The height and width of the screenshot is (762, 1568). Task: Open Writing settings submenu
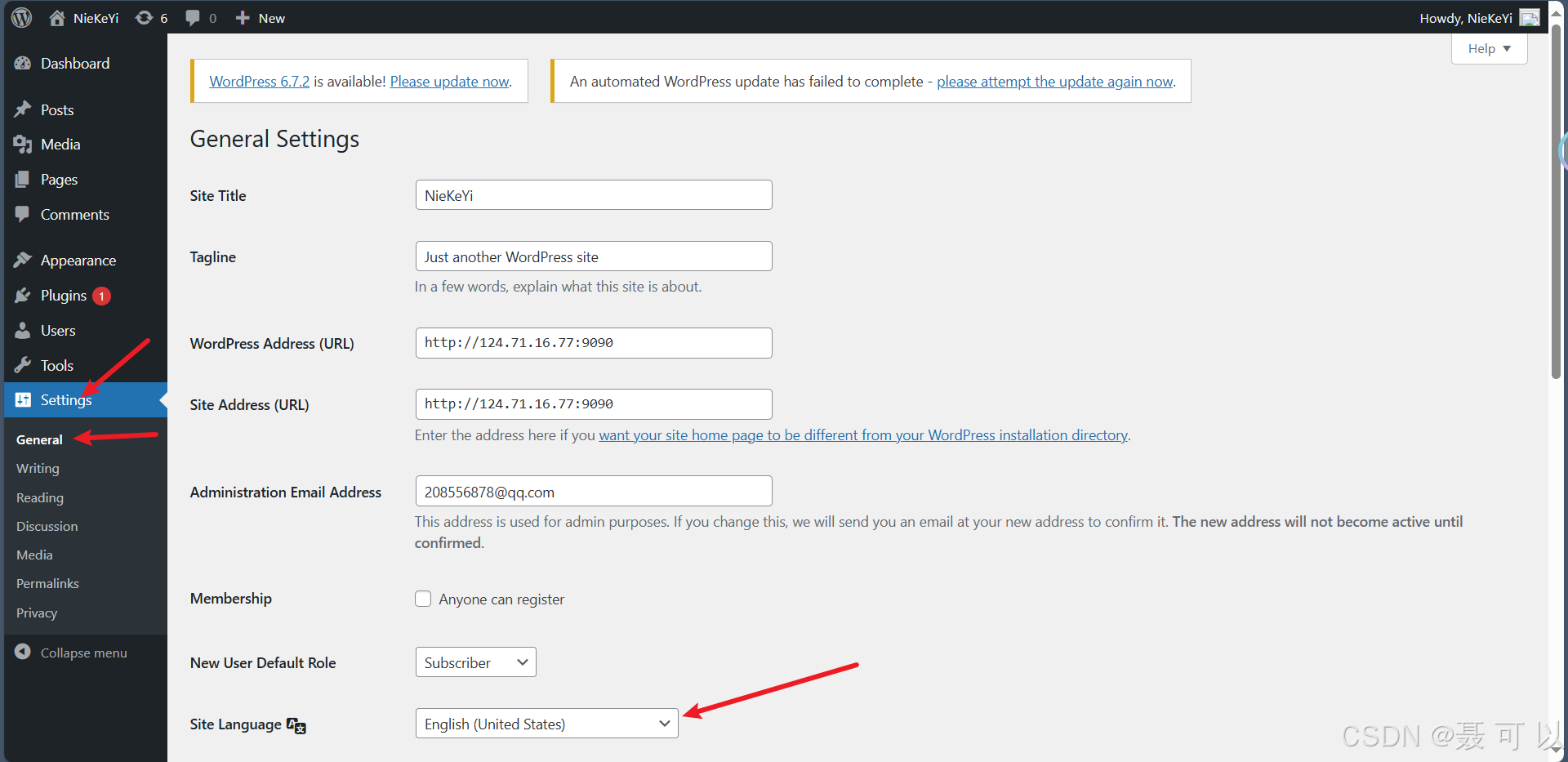pyautogui.click(x=38, y=469)
